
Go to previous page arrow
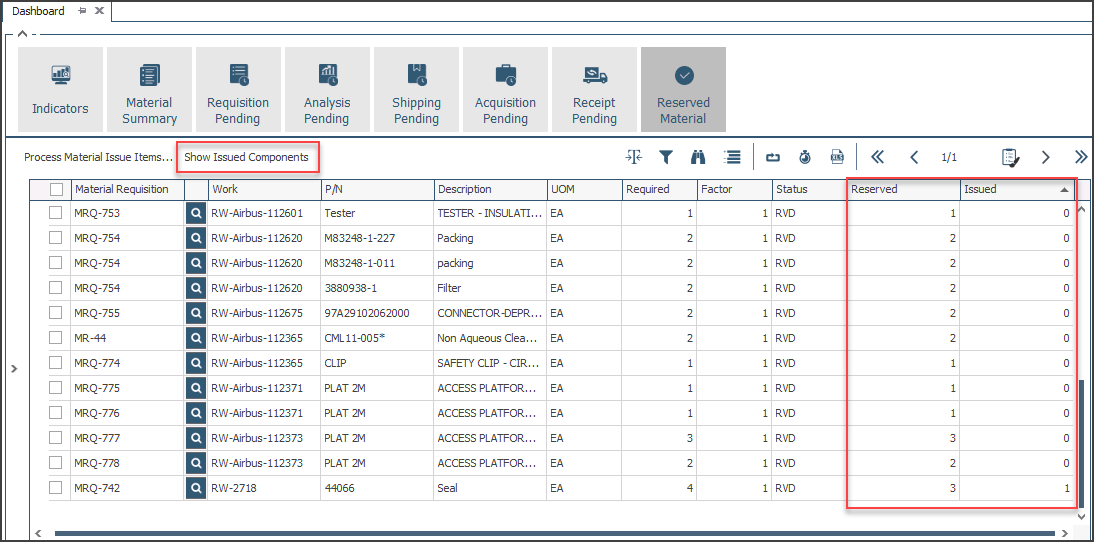[x=914, y=157]
